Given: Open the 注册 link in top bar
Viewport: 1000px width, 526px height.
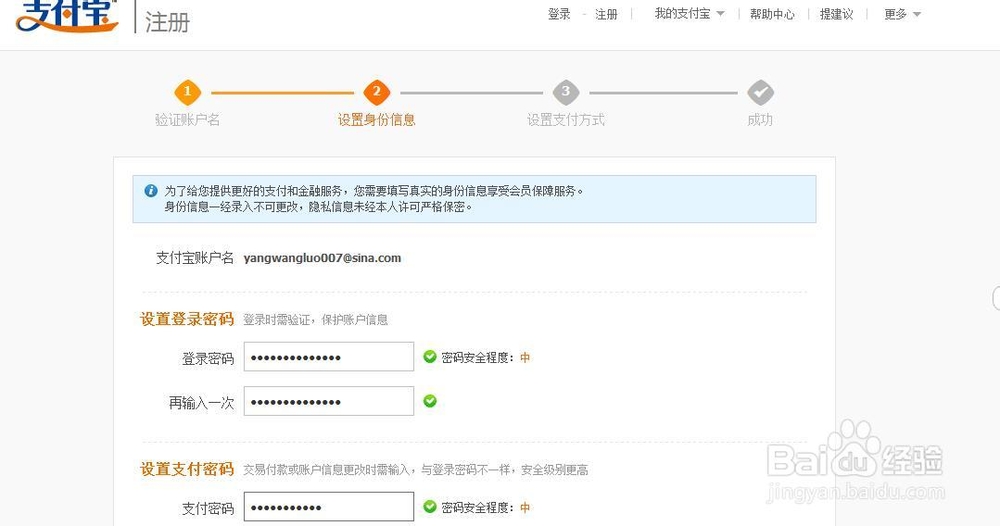Looking at the screenshot, I should pyautogui.click(x=607, y=14).
